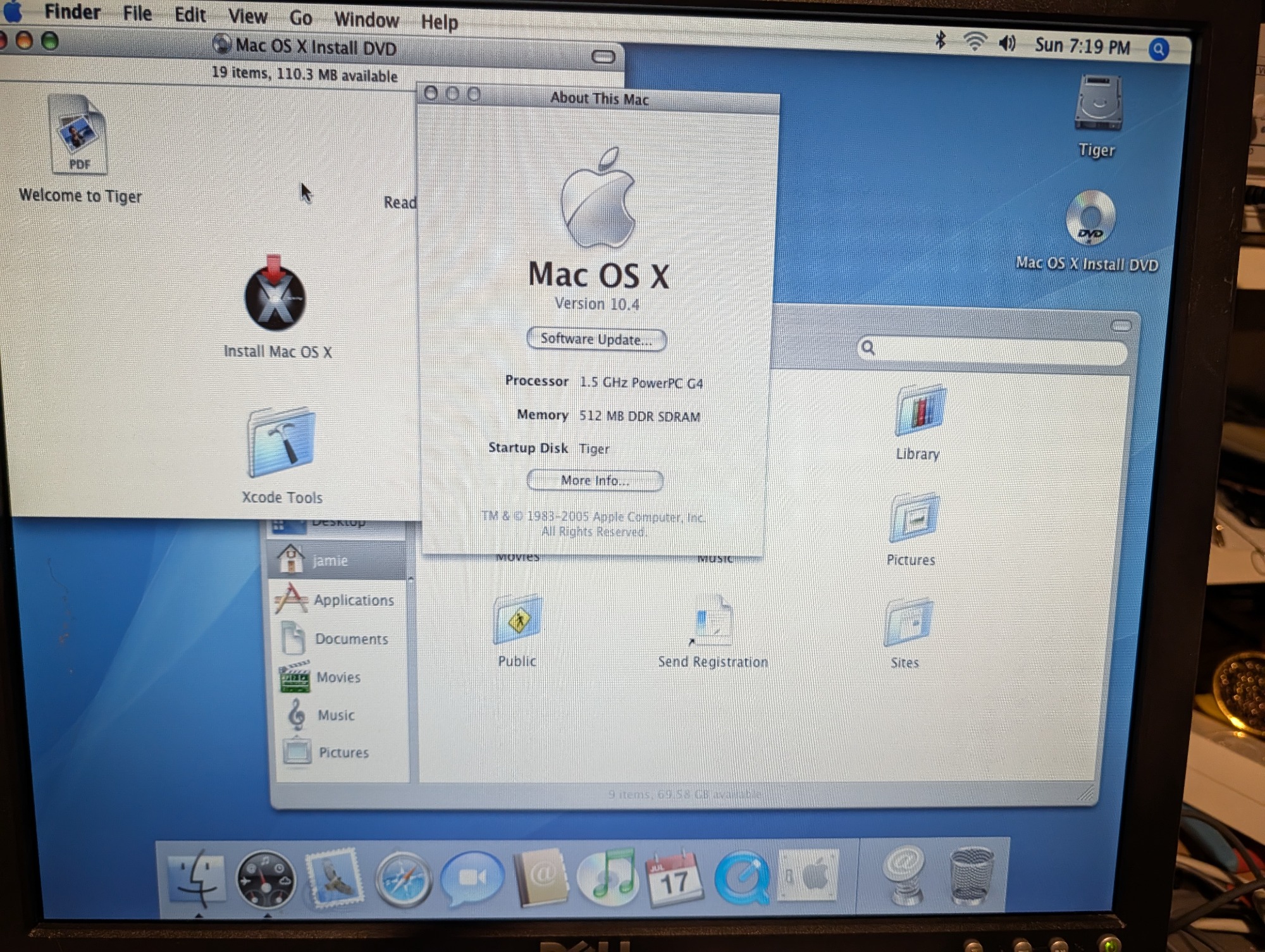Open the Bluetooth status menu
1265x952 pixels.
tap(941, 40)
